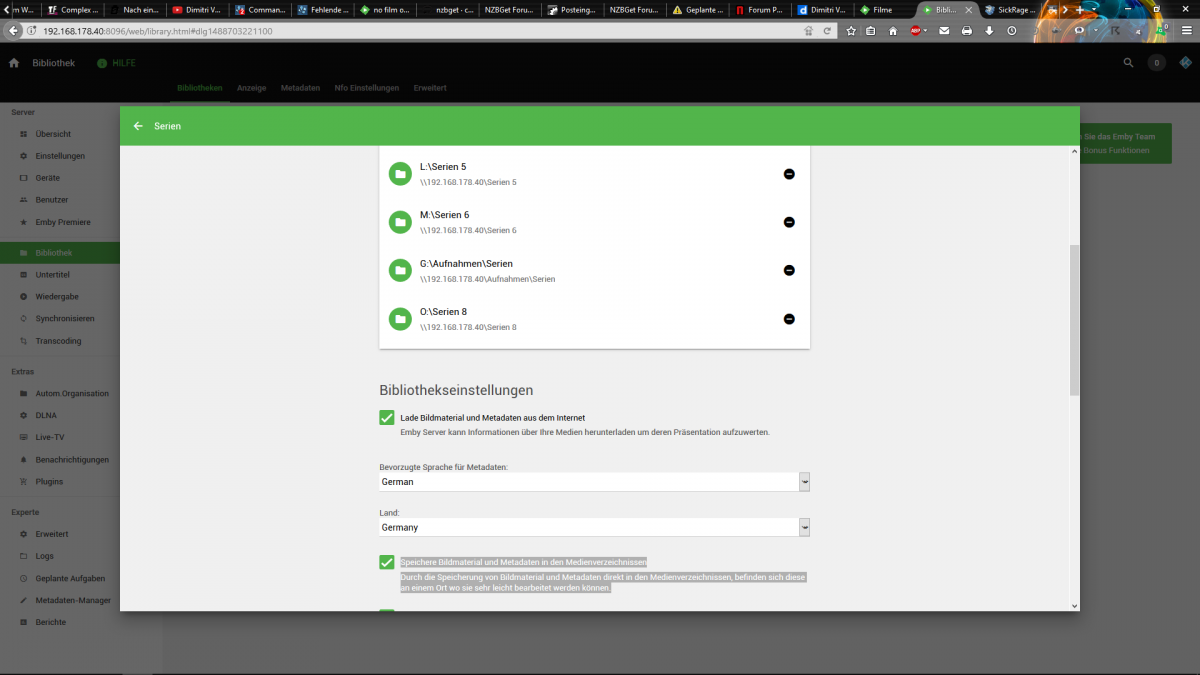Click the folder icon for M:\Serien 6
The width and height of the screenshot is (1200, 675).
400,222
